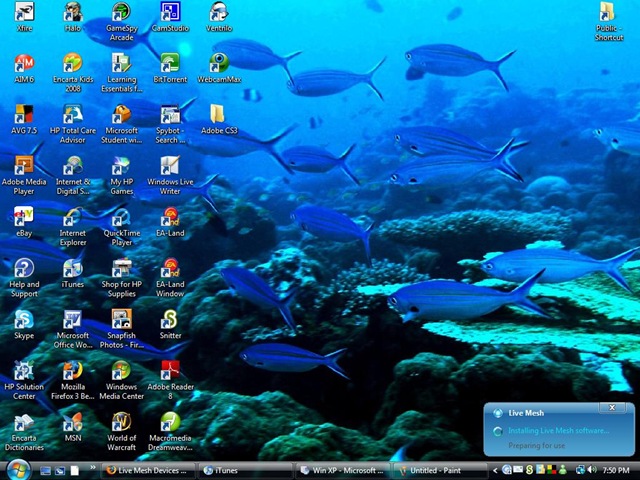This screenshot has width=640, height=480.
Task: Switch to iTunes taskbar button
Action: pos(244,471)
